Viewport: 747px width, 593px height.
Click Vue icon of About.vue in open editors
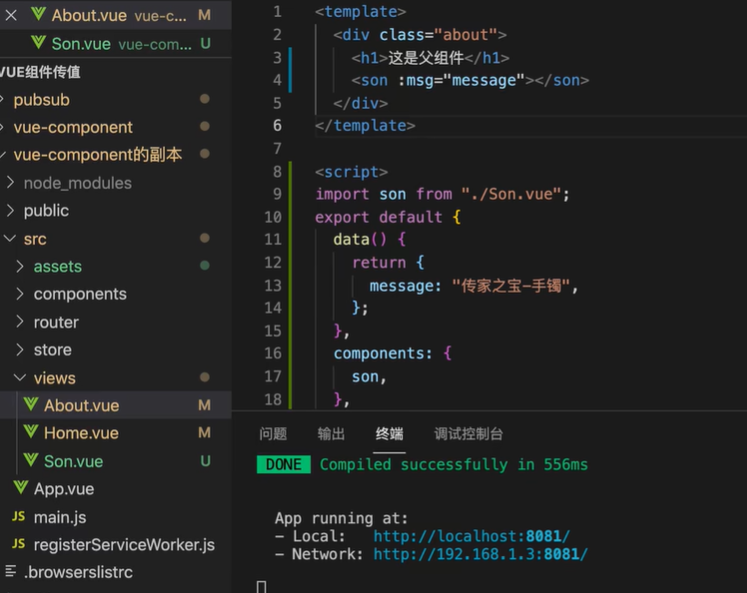coord(38,14)
